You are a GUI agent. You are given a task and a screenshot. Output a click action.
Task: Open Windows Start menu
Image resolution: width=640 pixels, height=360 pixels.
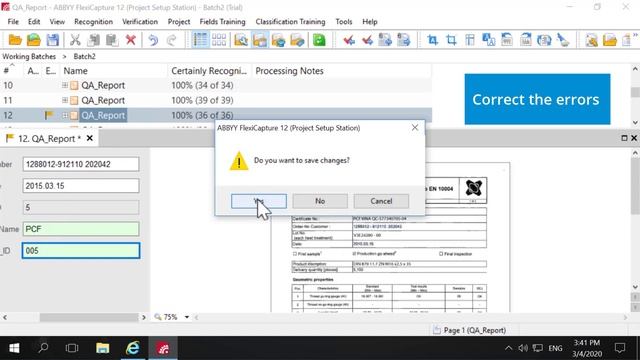tap(14, 348)
